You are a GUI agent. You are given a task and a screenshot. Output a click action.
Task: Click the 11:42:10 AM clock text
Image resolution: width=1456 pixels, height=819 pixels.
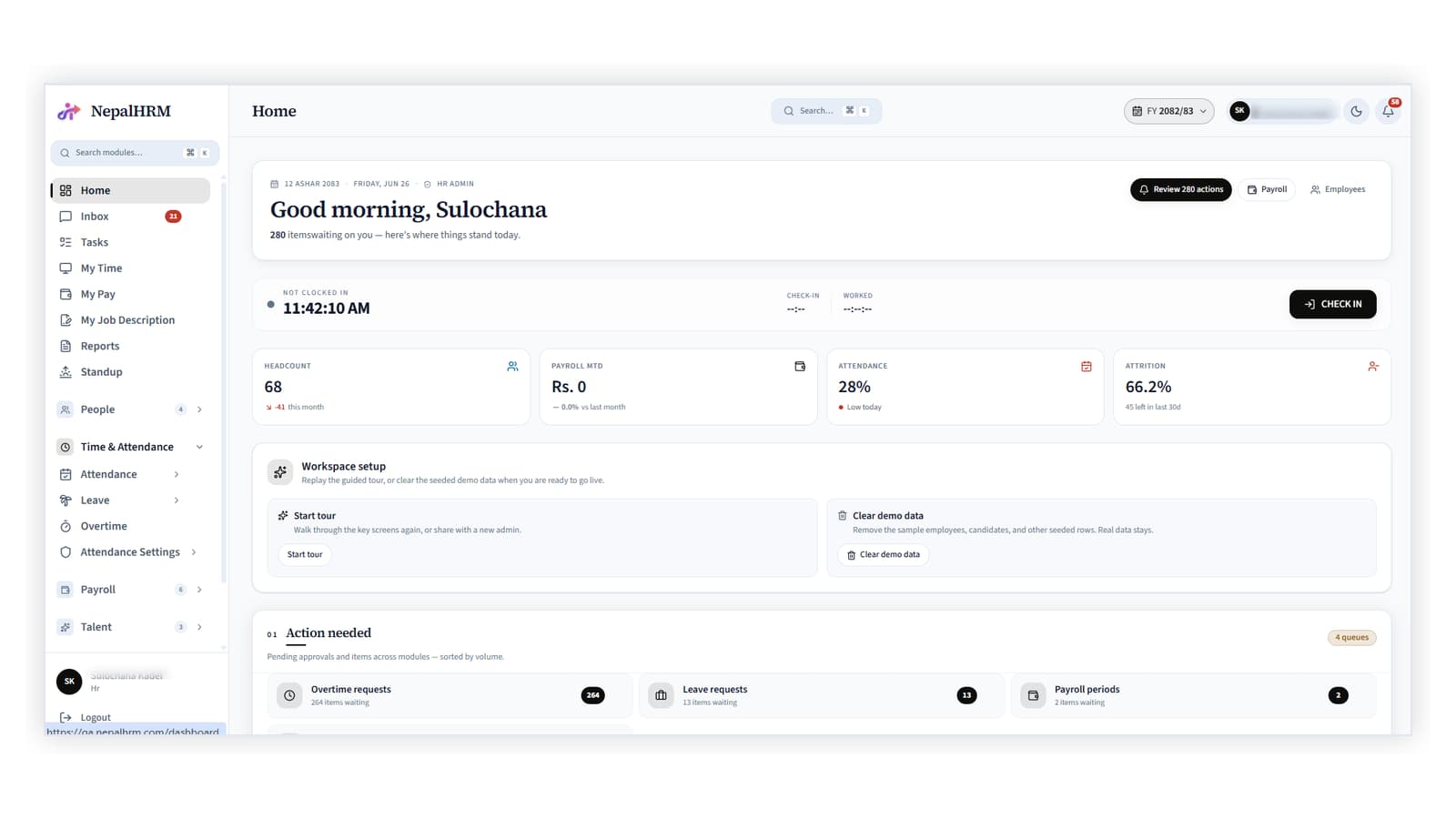click(x=327, y=308)
